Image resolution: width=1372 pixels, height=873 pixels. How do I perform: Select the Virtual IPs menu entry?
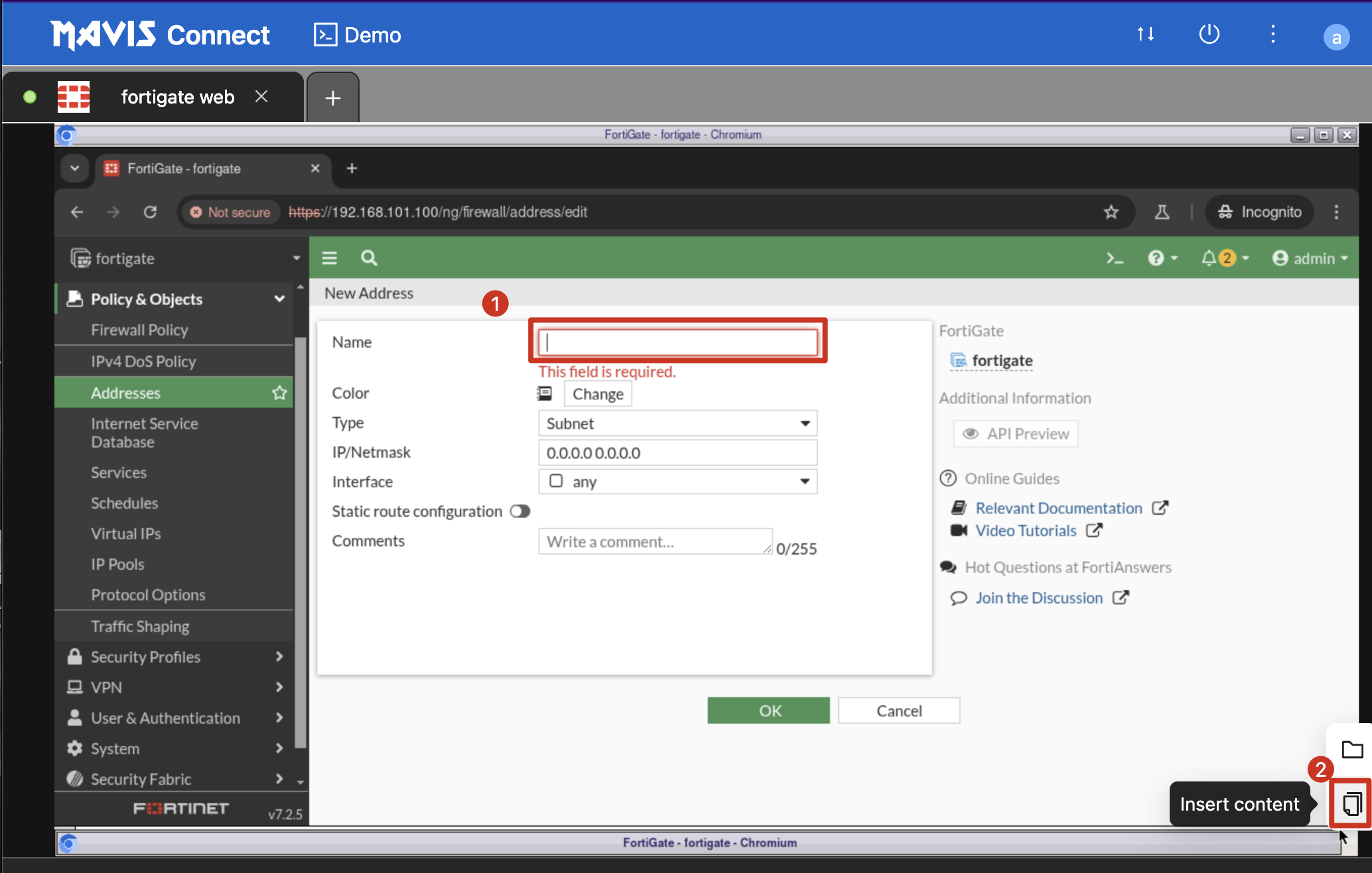[126, 533]
